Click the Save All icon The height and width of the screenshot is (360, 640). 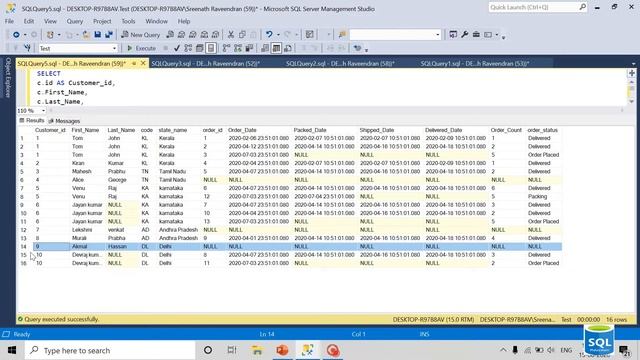coord(109,35)
